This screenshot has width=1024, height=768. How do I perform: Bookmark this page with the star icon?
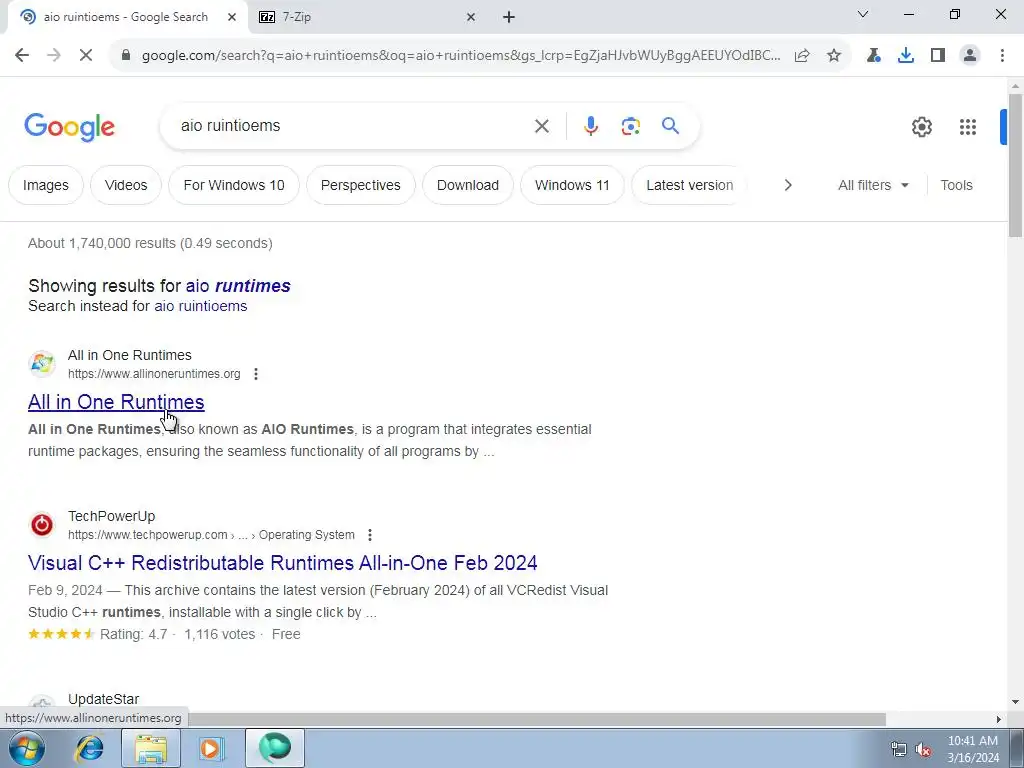point(834,56)
